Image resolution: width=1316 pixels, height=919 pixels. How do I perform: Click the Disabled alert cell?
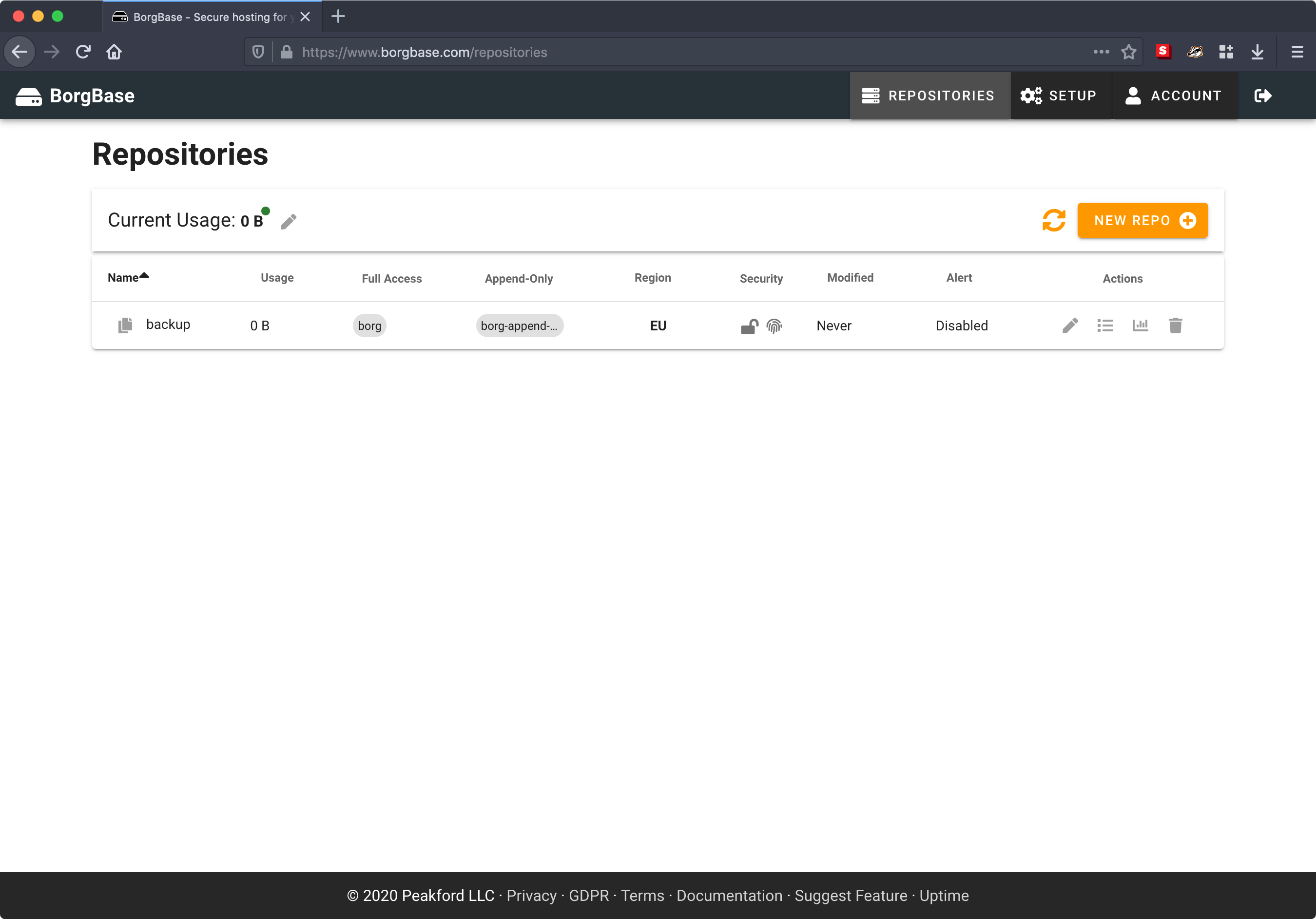(962, 325)
